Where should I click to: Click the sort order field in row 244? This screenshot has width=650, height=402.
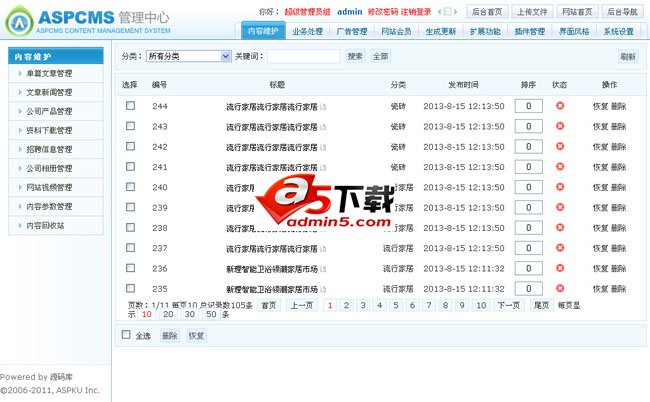(x=529, y=106)
